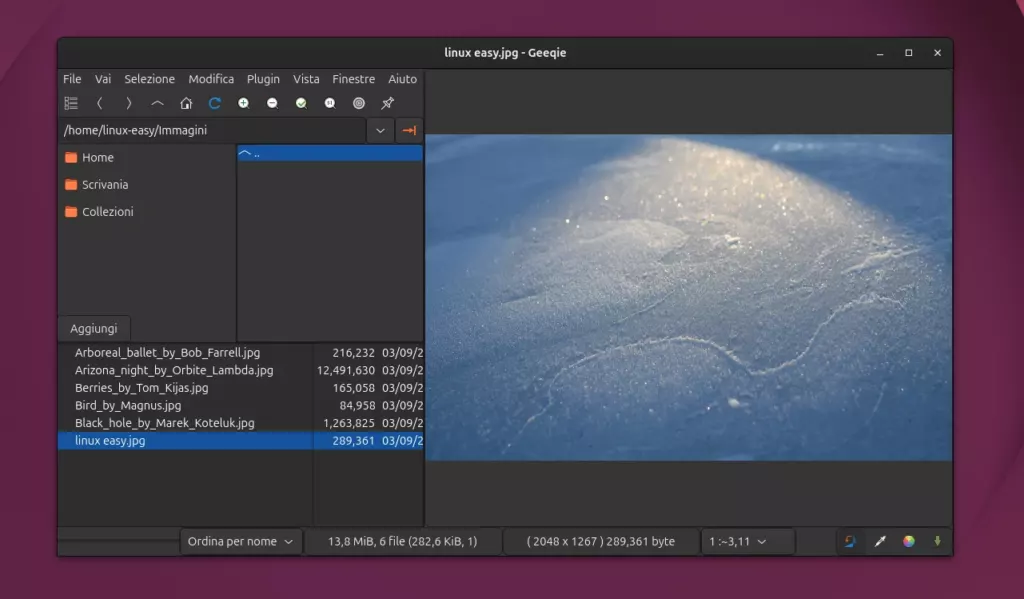This screenshot has height=599, width=1024.
Task: Refresh the file list with blue arrow
Action: [x=215, y=103]
